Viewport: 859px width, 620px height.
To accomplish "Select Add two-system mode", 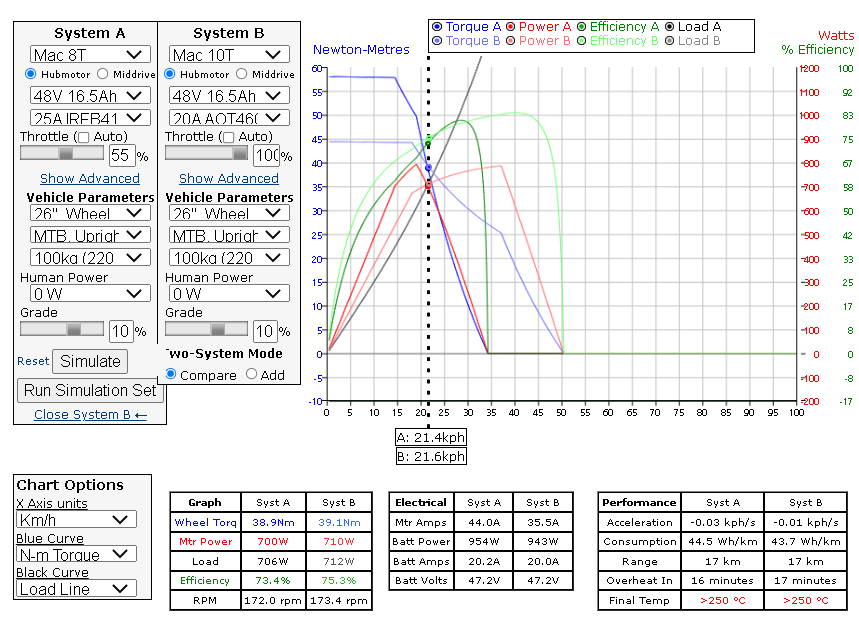I will (x=251, y=375).
